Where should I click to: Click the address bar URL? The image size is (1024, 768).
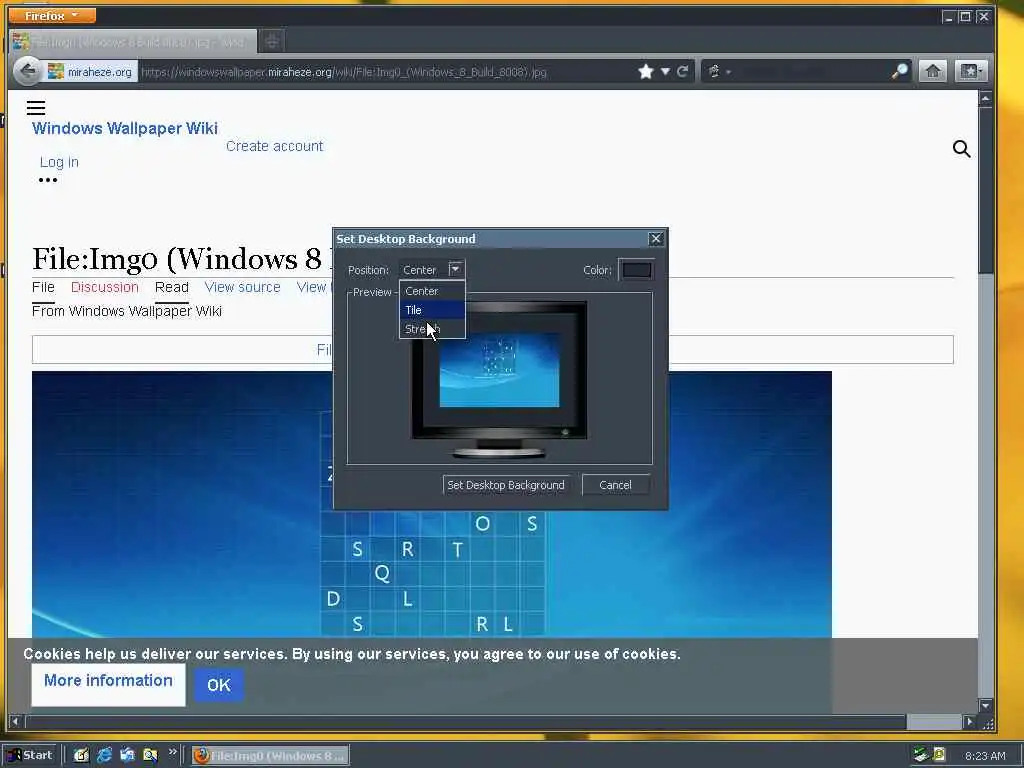pos(344,72)
